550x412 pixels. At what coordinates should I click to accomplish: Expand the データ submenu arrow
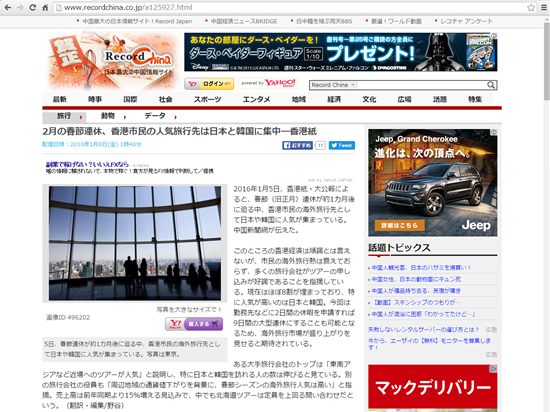tap(175, 117)
